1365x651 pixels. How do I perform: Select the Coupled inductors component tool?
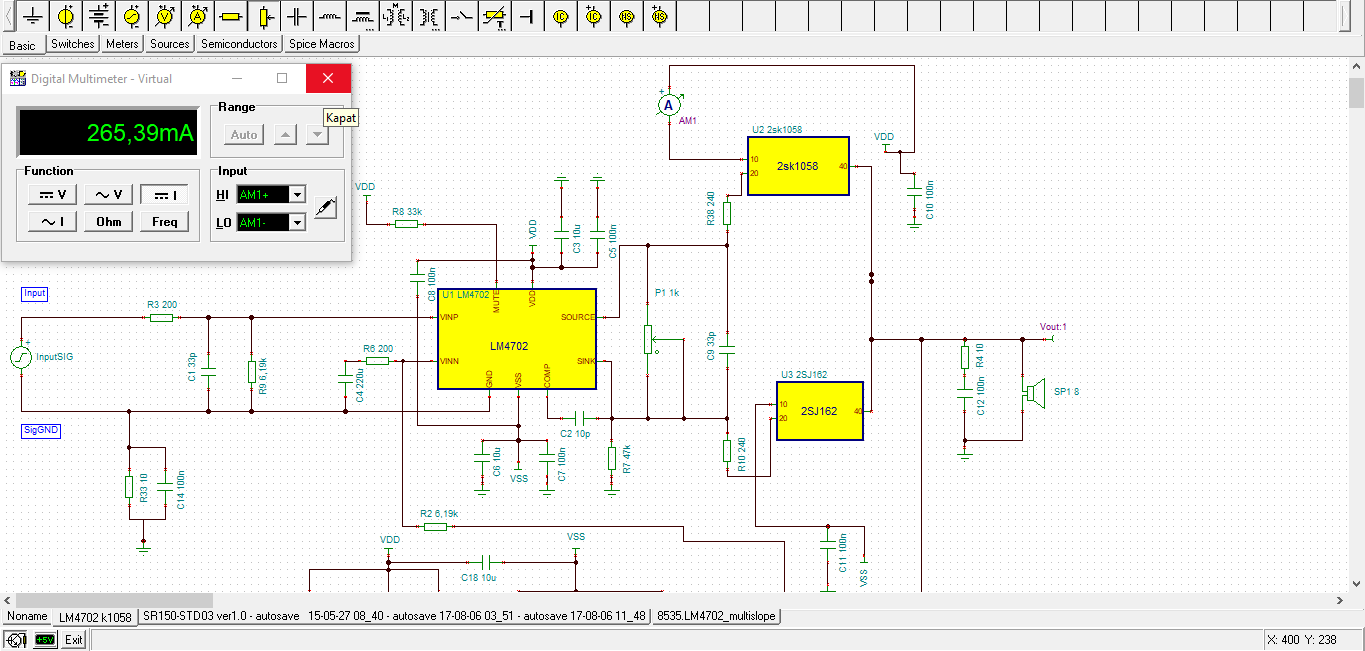363,16
